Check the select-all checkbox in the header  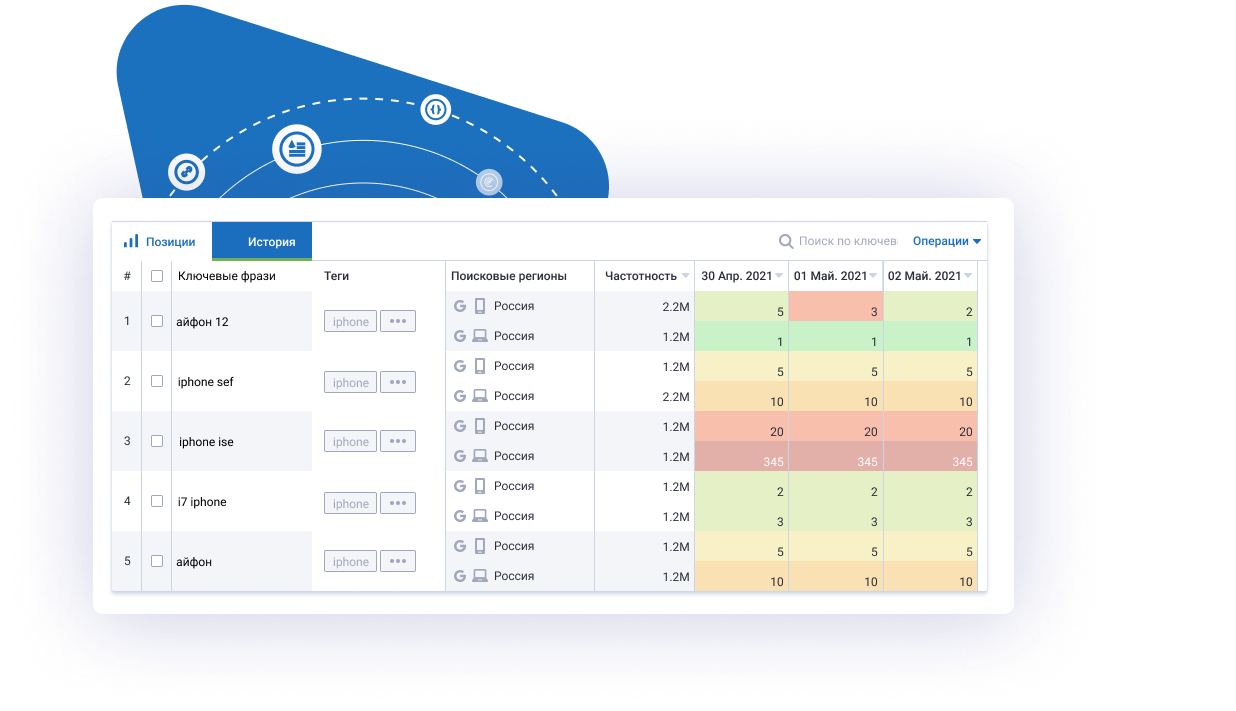coord(156,276)
